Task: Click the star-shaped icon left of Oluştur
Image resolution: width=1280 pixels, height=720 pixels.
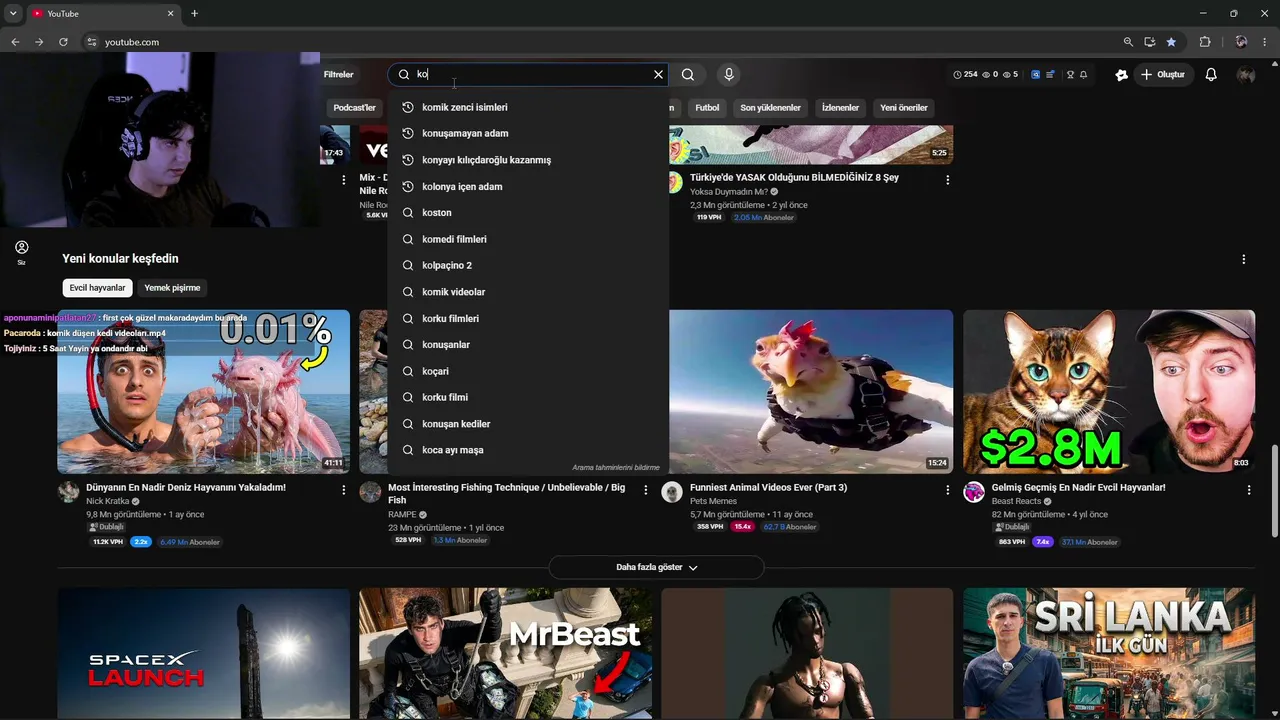Action: [x=1121, y=74]
